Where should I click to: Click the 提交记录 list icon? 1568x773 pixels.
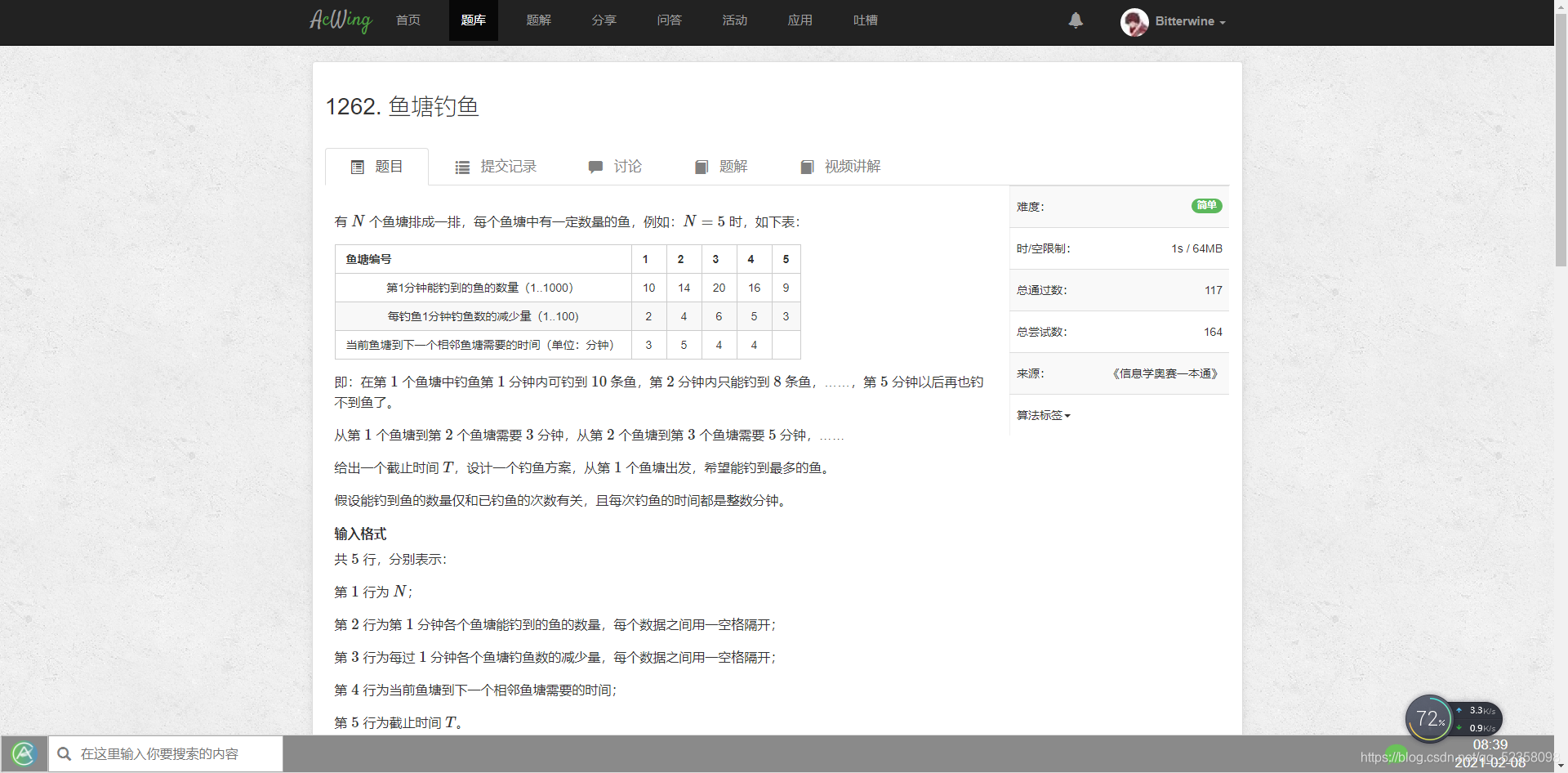click(462, 168)
